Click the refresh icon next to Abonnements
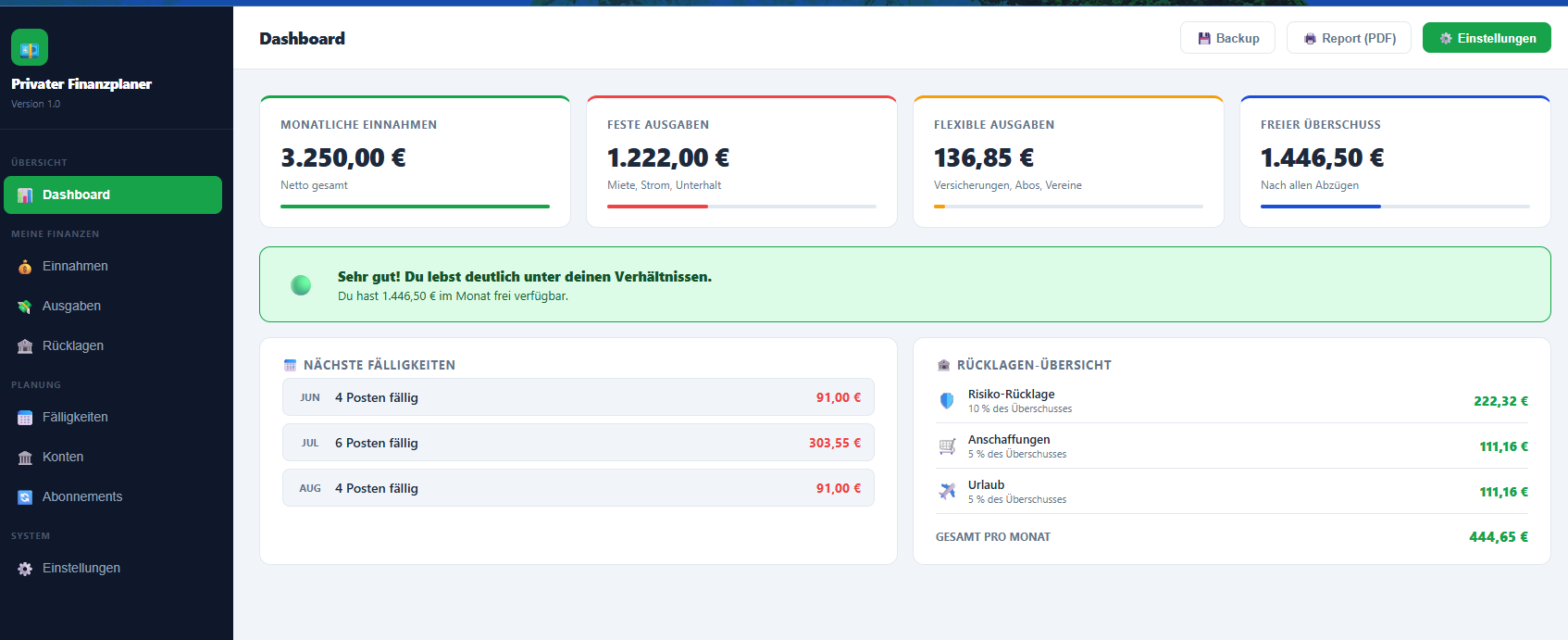1568x640 pixels. click(x=25, y=497)
